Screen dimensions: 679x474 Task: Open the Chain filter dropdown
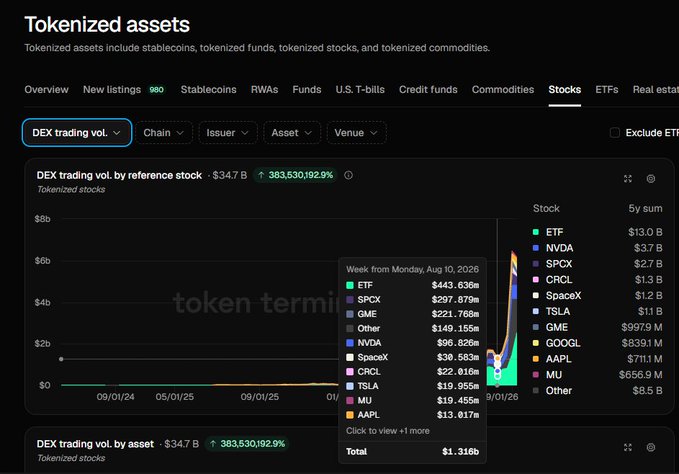coord(164,132)
